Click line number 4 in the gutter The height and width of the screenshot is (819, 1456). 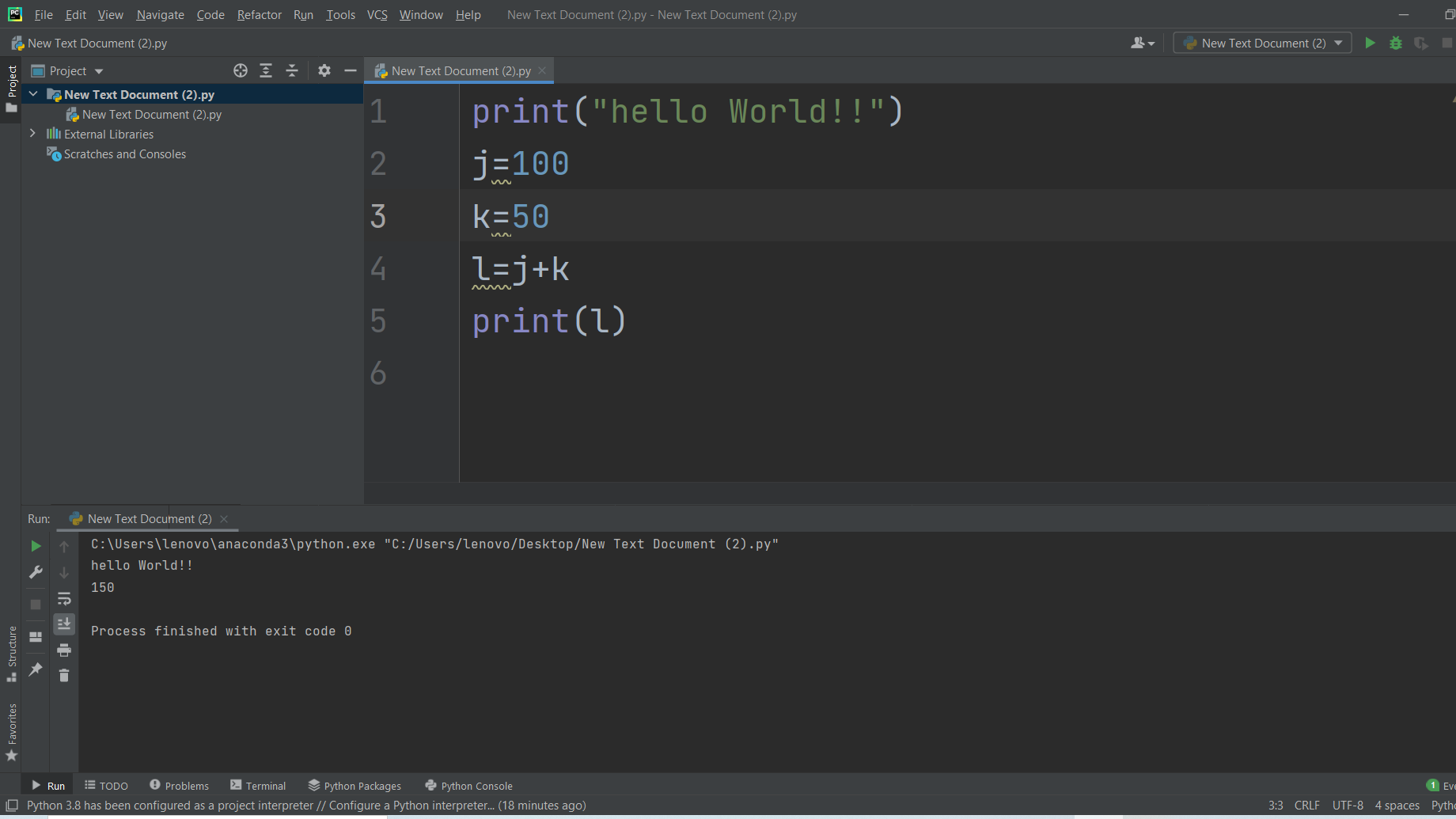coord(378,269)
